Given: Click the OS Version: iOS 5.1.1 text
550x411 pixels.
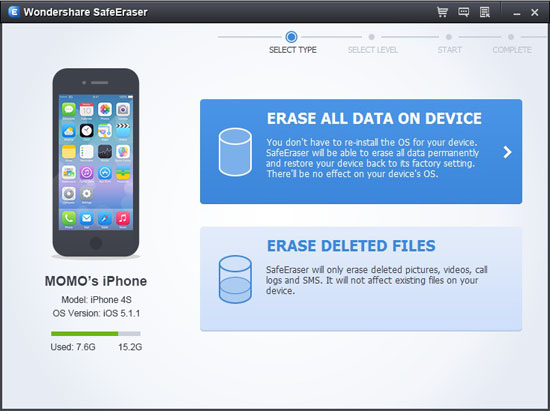Looking at the screenshot, I should point(96,313).
